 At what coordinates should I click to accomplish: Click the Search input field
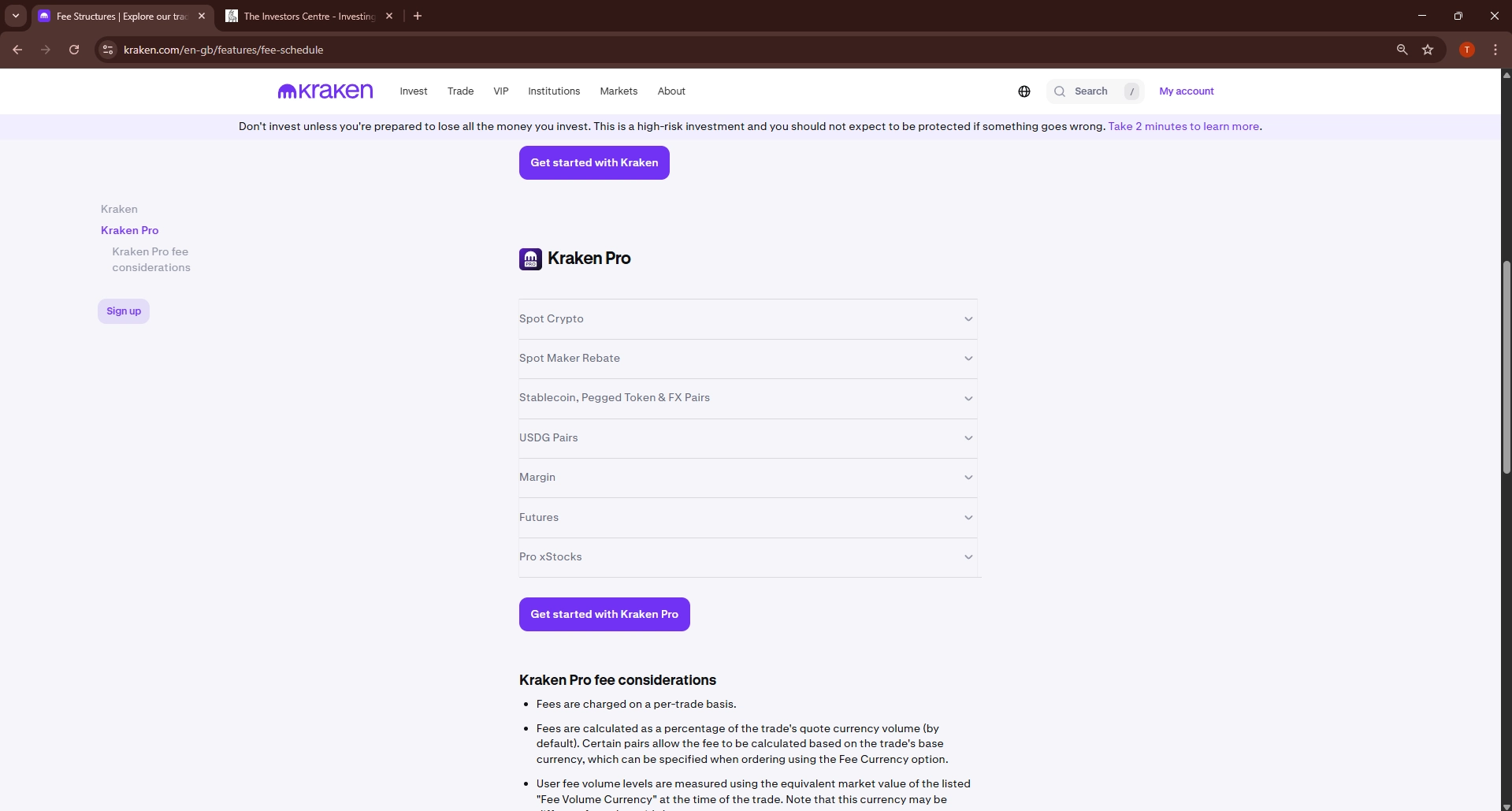click(x=1095, y=91)
